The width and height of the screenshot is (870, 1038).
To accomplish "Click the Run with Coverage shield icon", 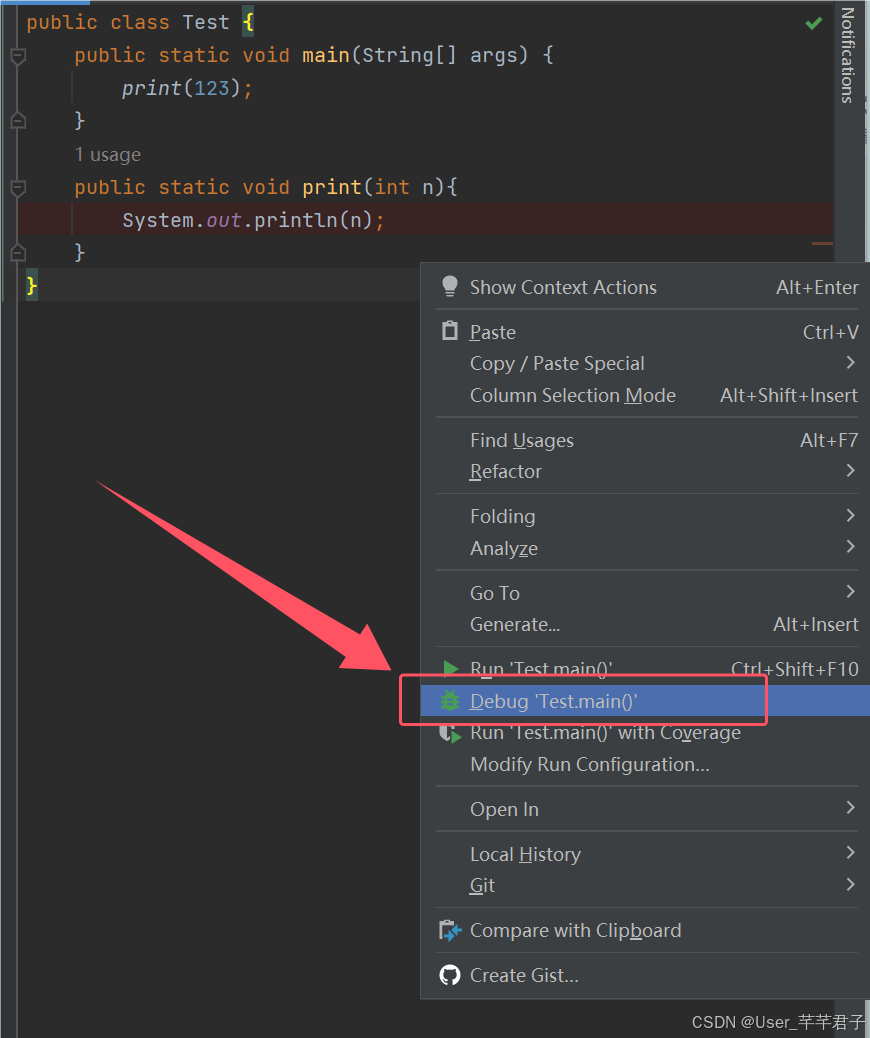I will tap(450, 733).
